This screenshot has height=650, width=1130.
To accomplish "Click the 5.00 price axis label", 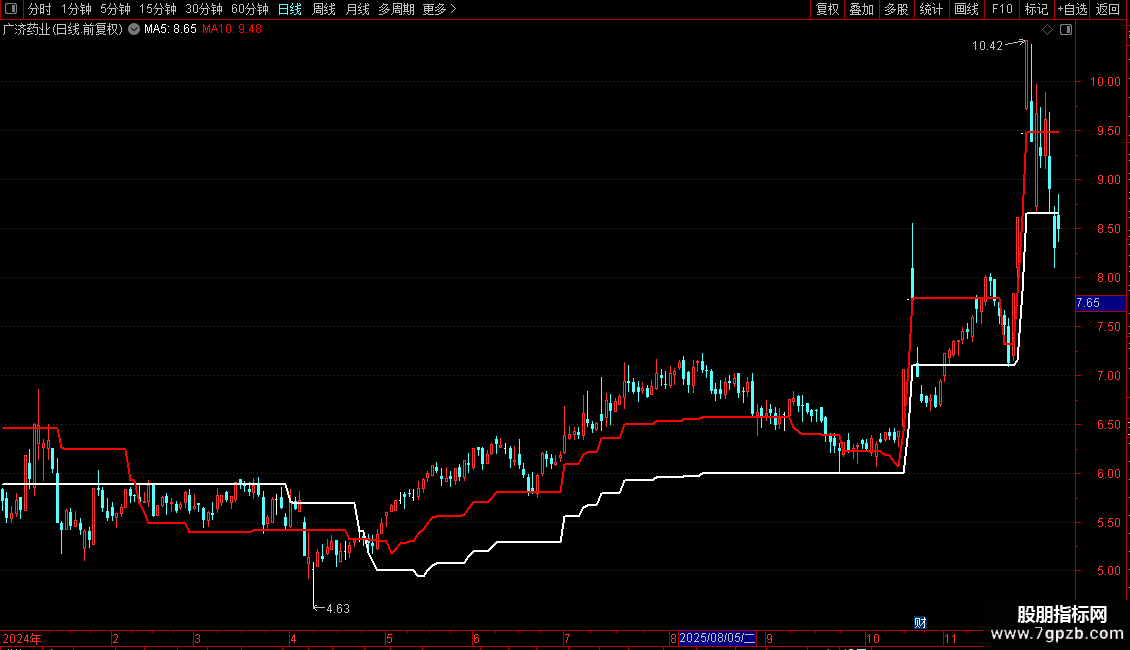I will click(1108, 571).
